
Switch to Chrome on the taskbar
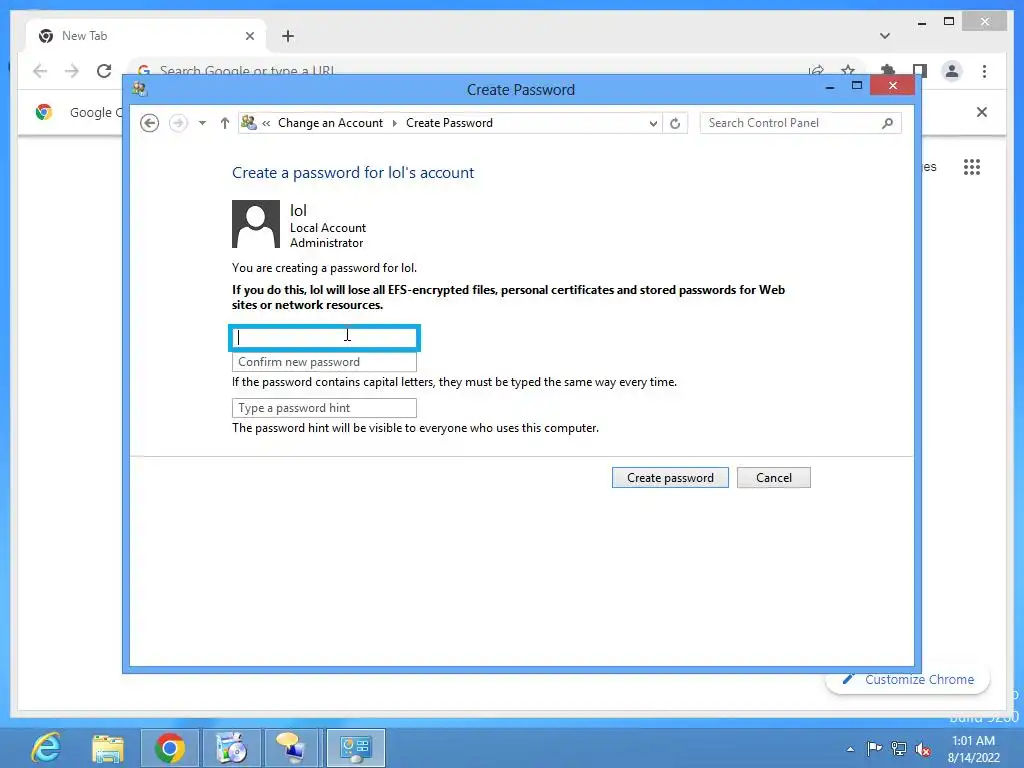coord(170,748)
